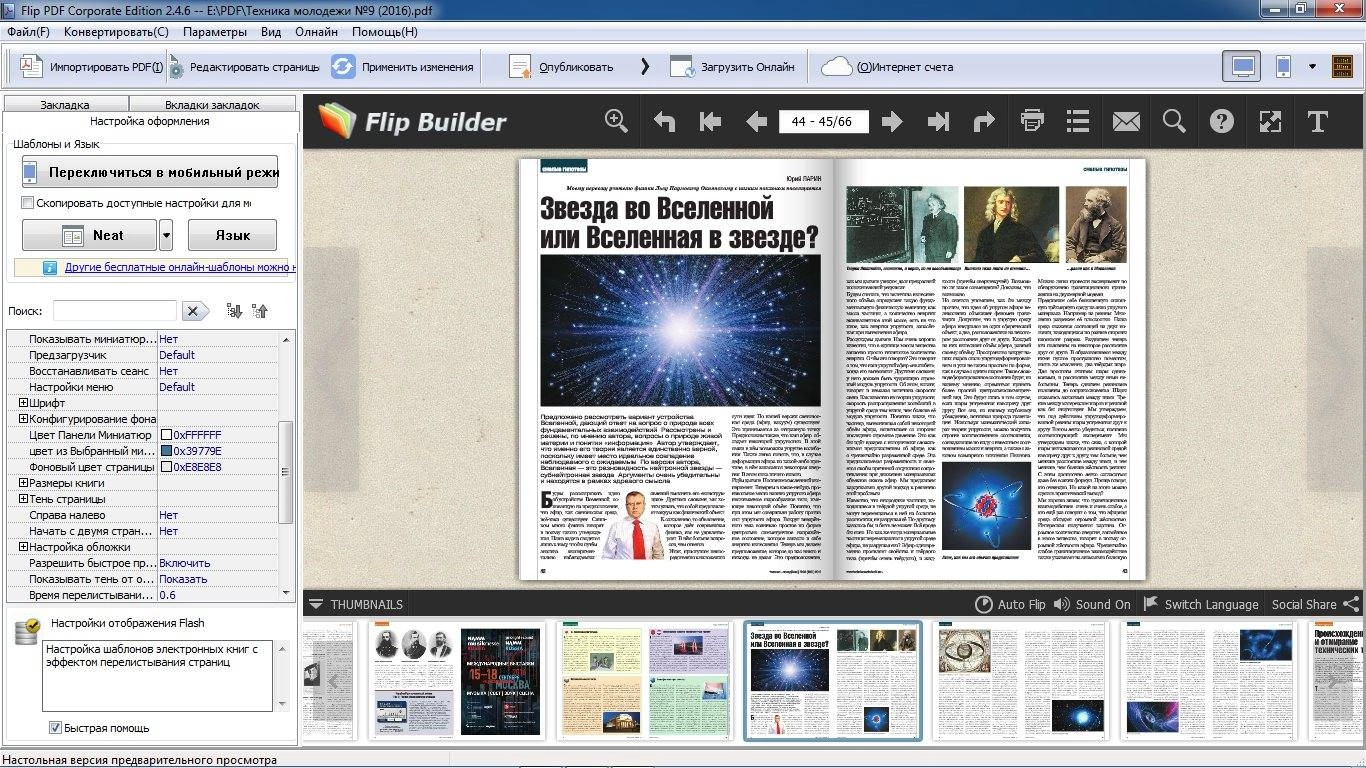
Task: Select mobile preview mode phone icon
Action: pyautogui.click(x=1284, y=67)
